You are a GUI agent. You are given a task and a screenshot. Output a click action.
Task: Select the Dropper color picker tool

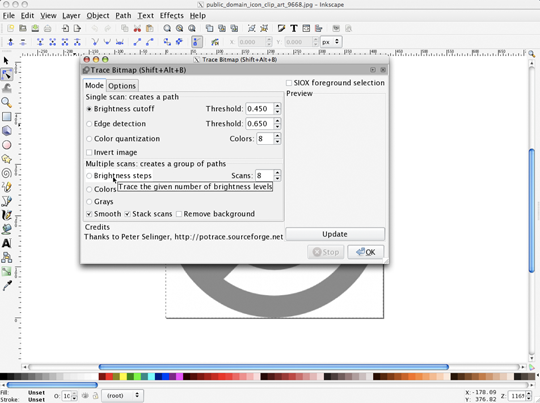coord(7,286)
